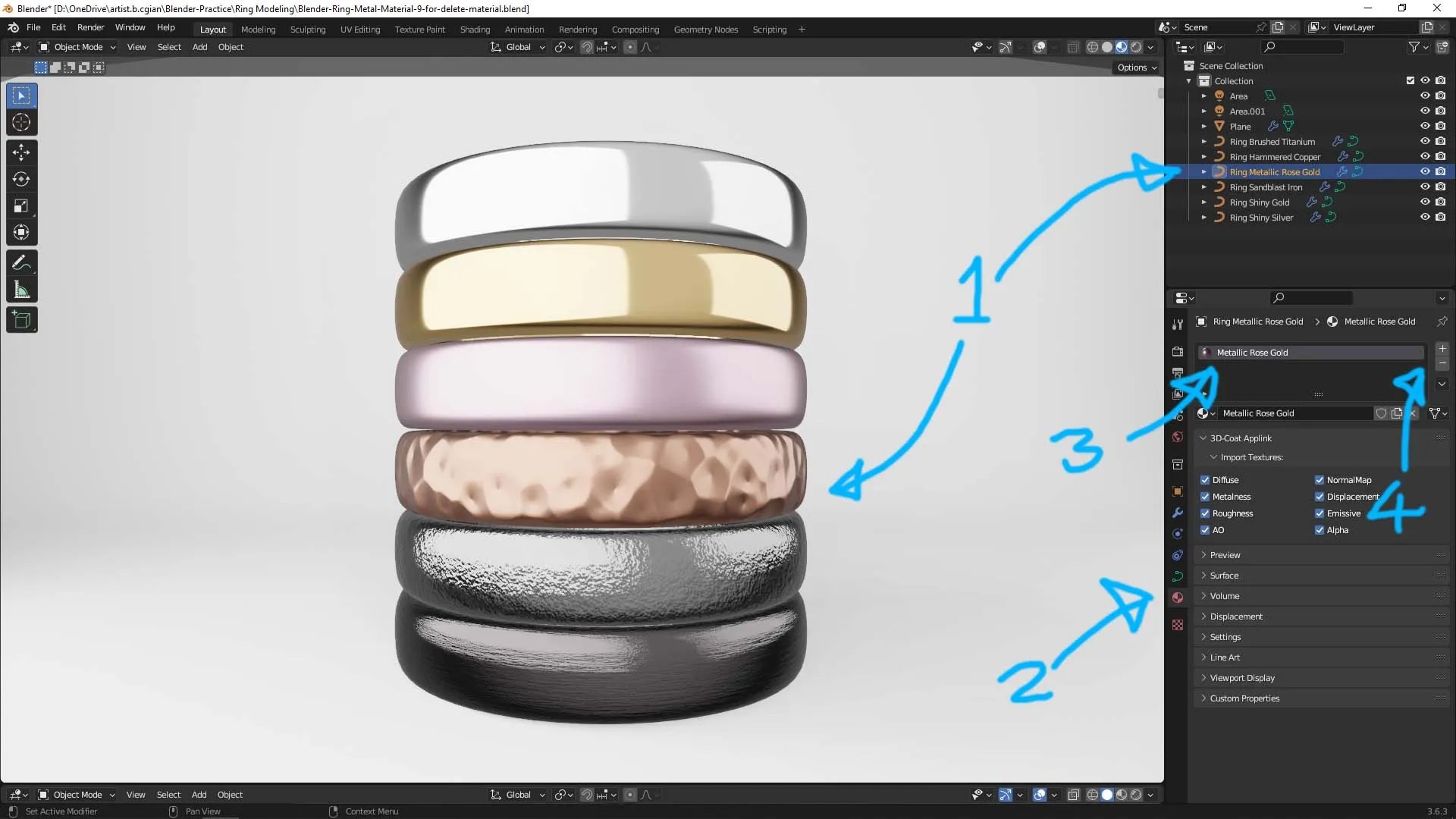1456x819 pixels.
Task: Collapse the 3D-Coat Applink section
Action: coord(1241,438)
